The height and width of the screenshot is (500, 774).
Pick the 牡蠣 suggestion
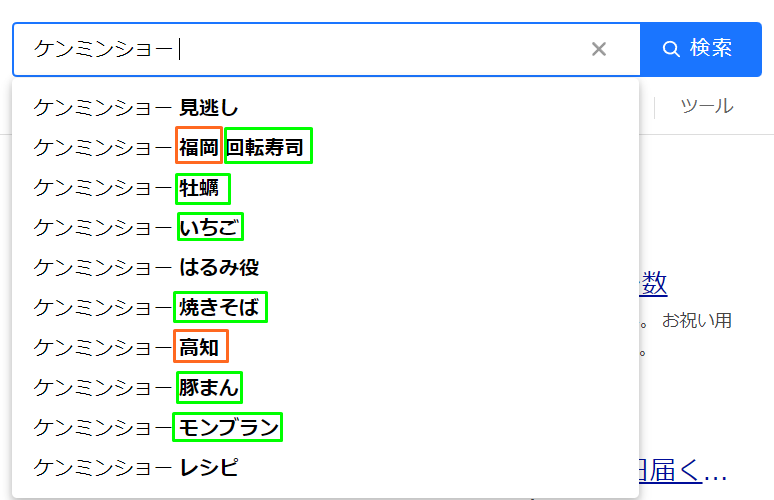point(202,188)
